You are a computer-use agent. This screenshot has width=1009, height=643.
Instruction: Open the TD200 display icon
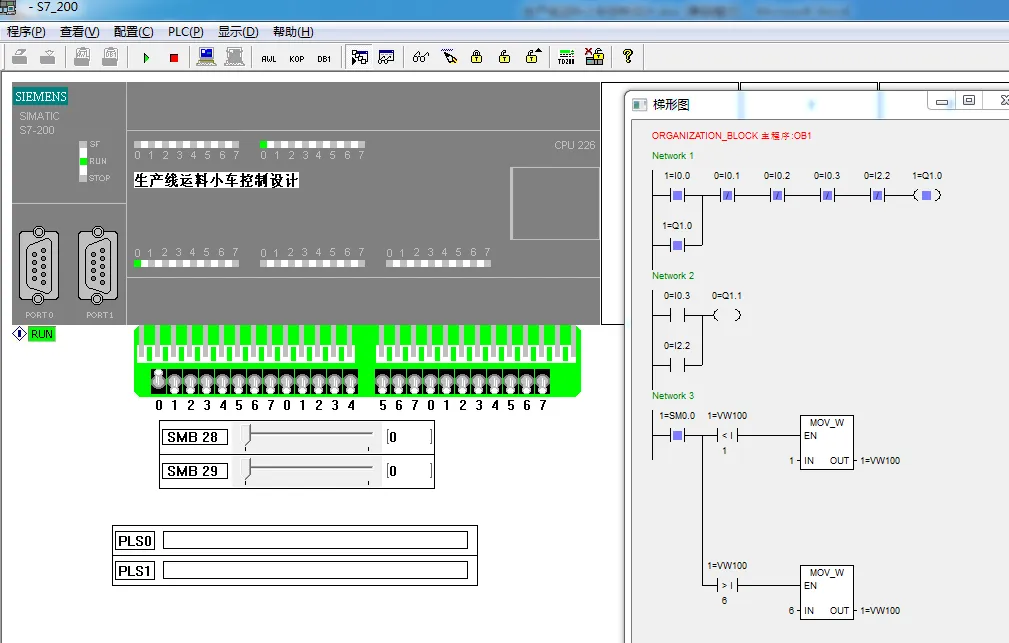point(567,57)
